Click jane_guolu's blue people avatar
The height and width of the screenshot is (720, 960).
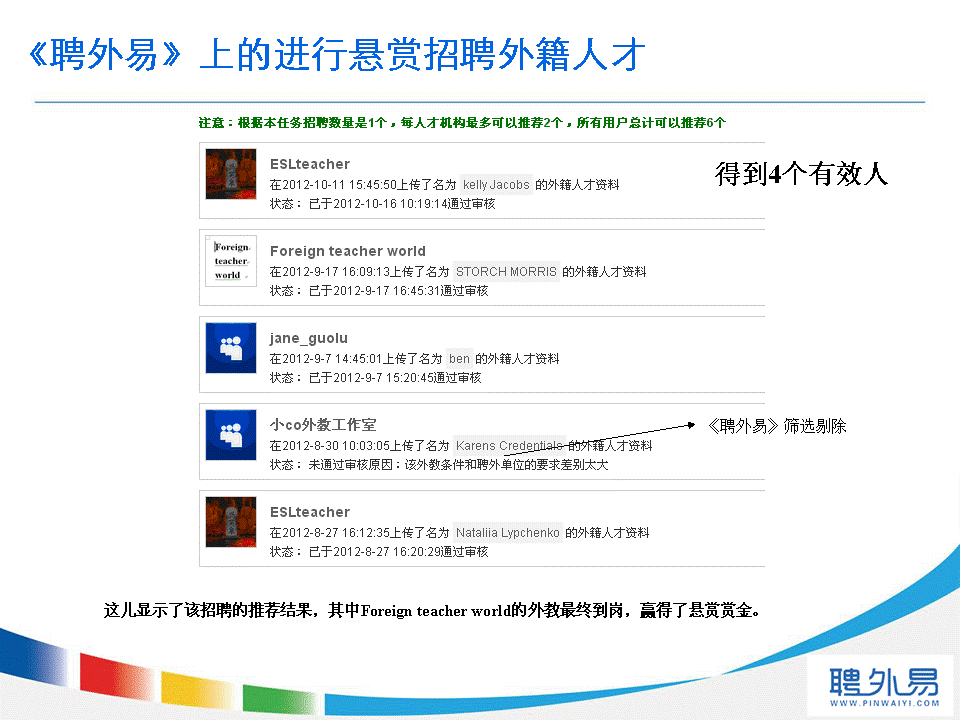[x=231, y=348]
